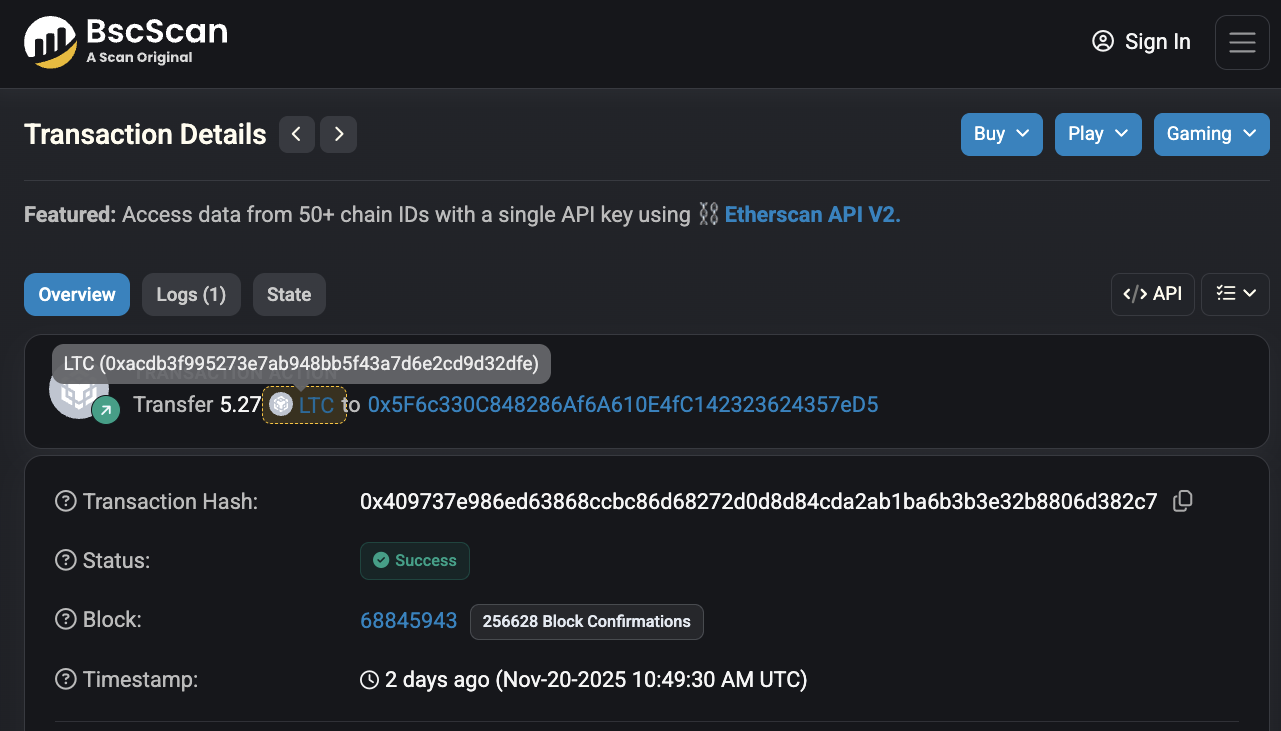This screenshot has width=1281, height=731.
Task: Click the Sign In link
Action: 1141,42
